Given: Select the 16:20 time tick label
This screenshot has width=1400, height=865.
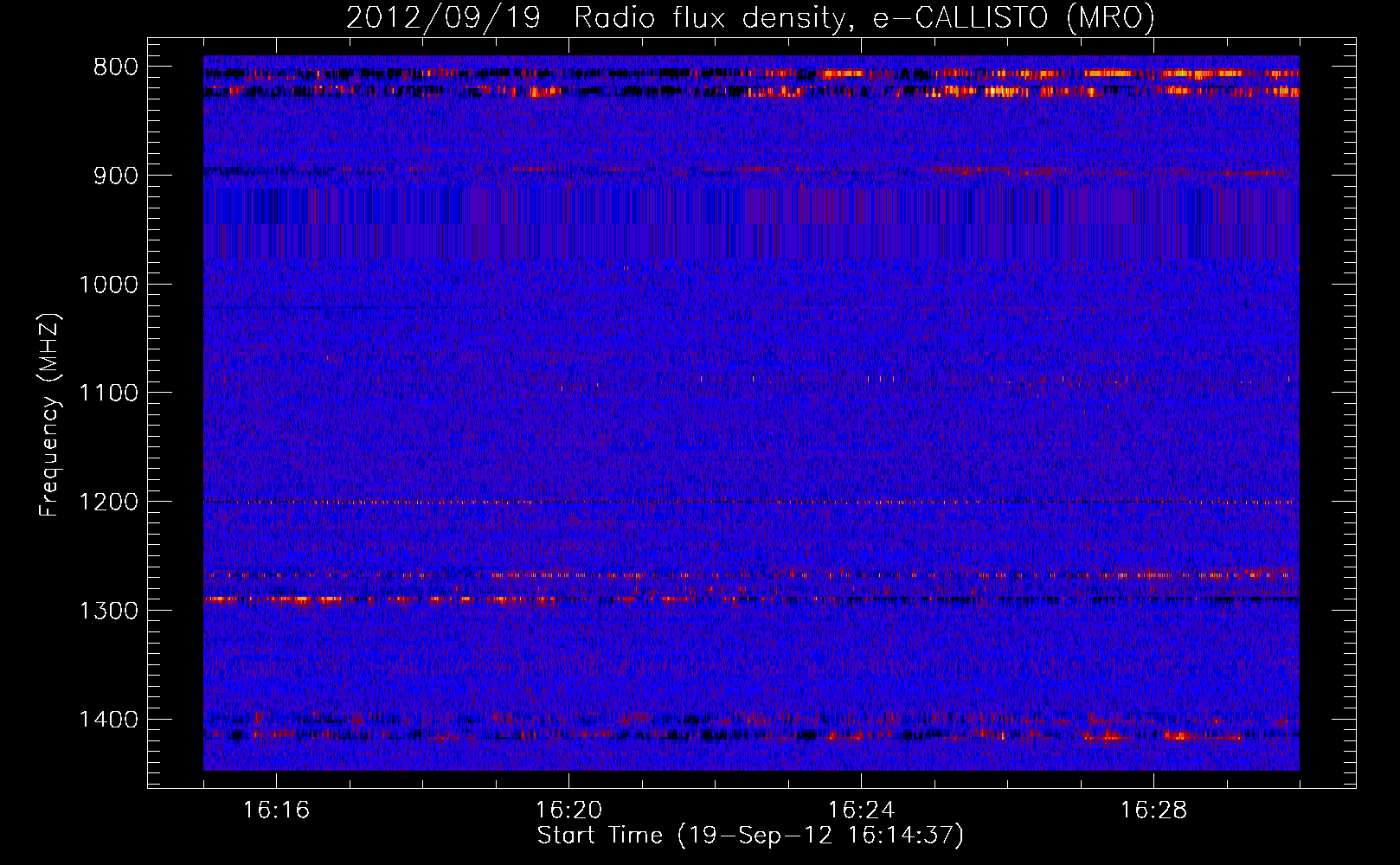Looking at the screenshot, I should coord(568,811).
